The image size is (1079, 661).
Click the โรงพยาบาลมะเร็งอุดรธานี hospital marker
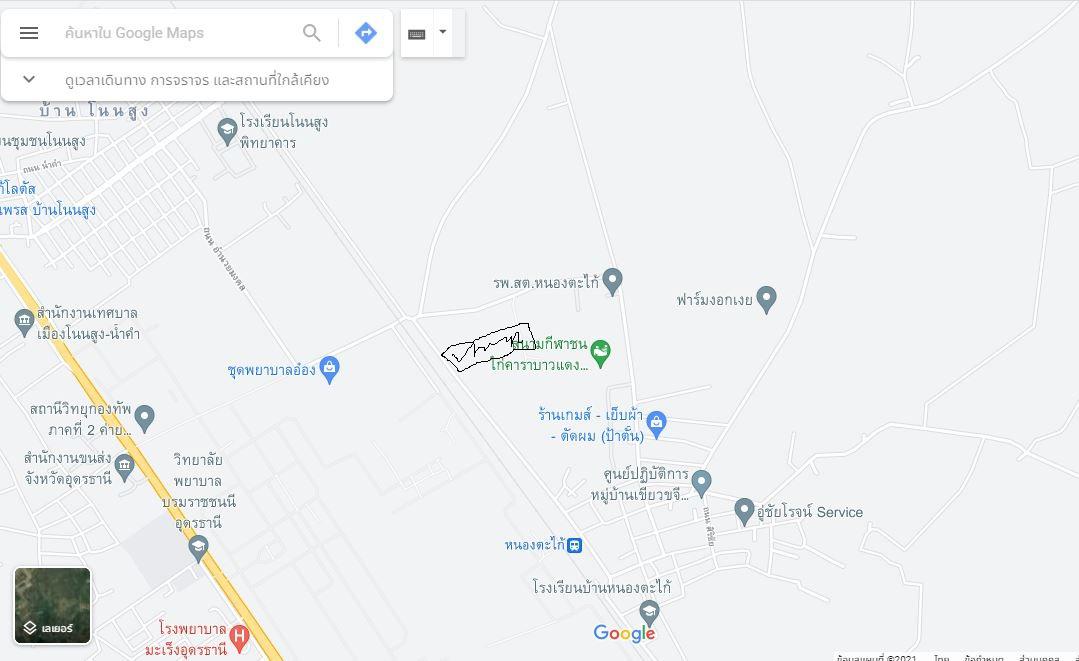click(x=239, y=638)
